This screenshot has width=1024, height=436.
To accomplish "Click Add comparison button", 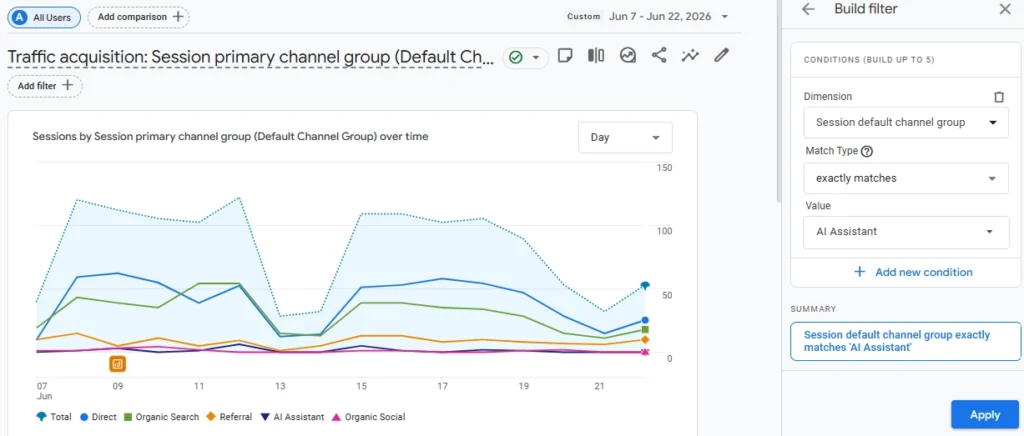I will pos(138,18).
